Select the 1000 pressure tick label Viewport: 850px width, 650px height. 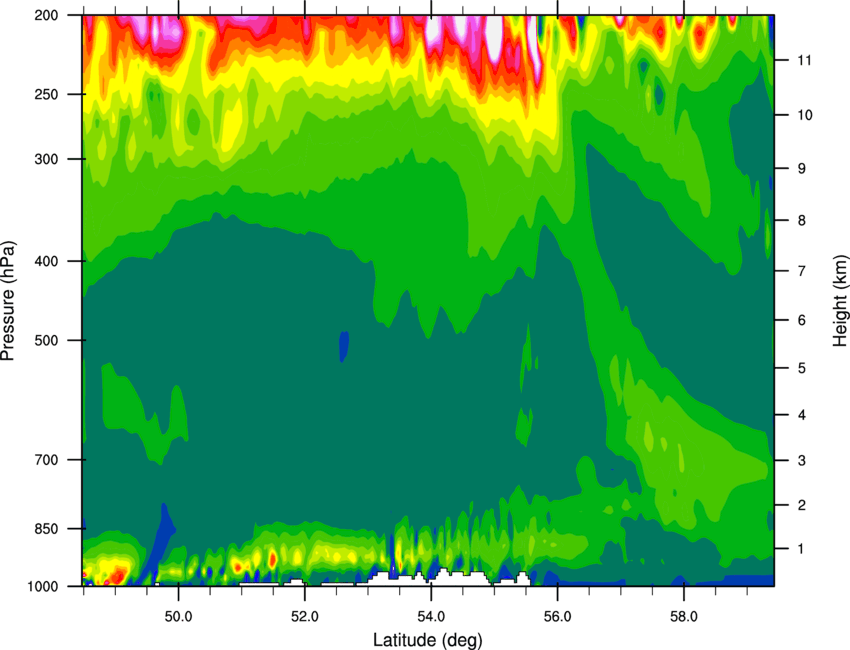tap(42, 586)
